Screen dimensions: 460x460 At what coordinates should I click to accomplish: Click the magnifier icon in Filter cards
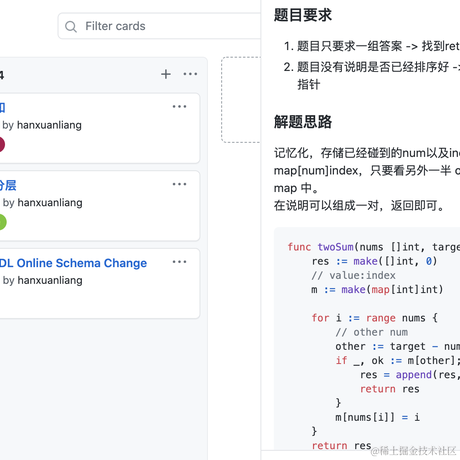[71, 26]
